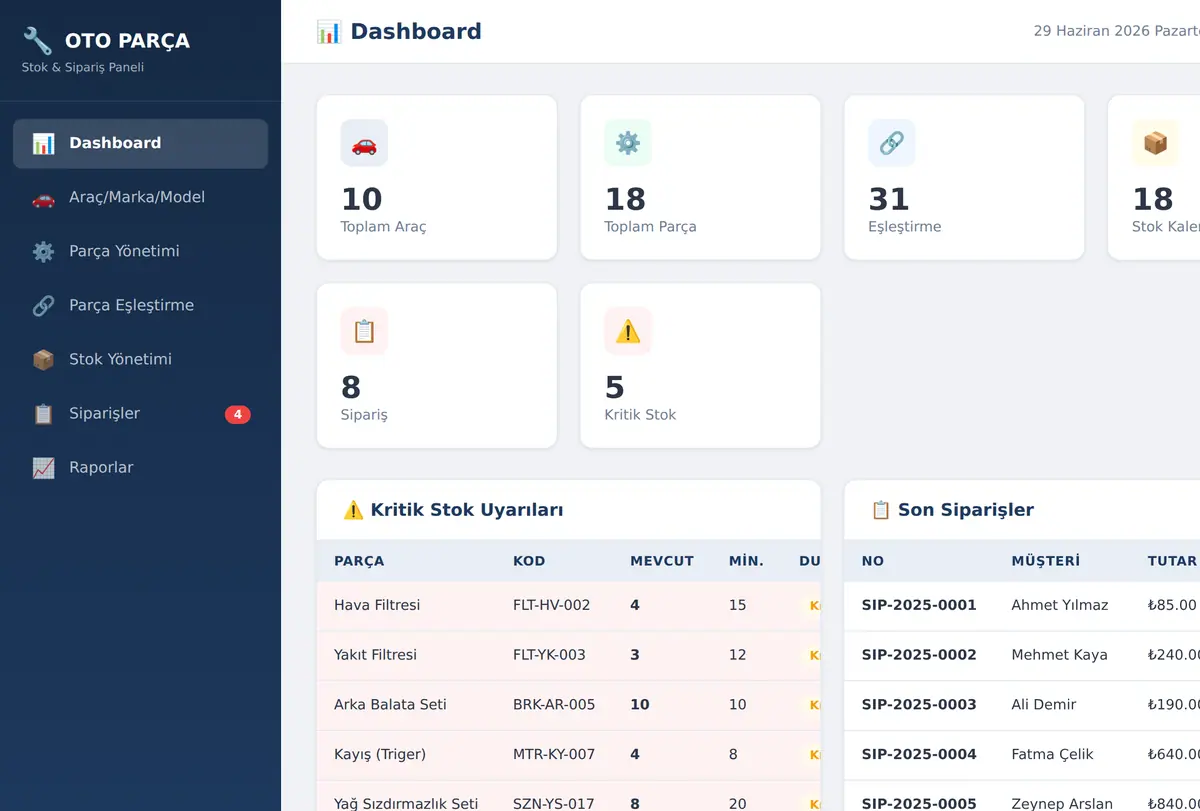Click the red 4 badge on Siparişler
The width and height of the screenshot is (1200, 811).
238,414
